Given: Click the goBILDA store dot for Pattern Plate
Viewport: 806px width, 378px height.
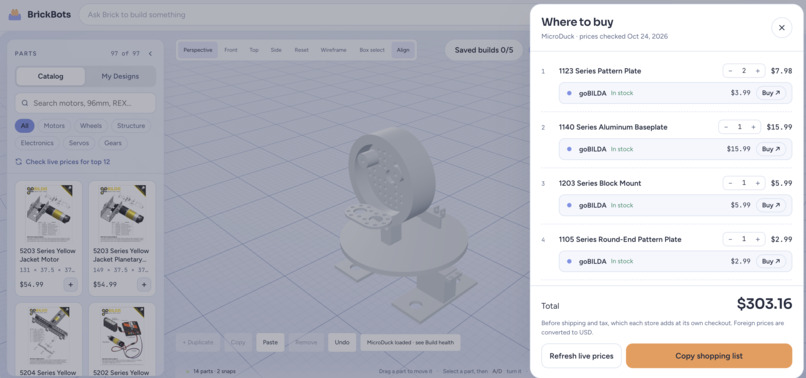Looking at the screenshot, I should (569, 93).
